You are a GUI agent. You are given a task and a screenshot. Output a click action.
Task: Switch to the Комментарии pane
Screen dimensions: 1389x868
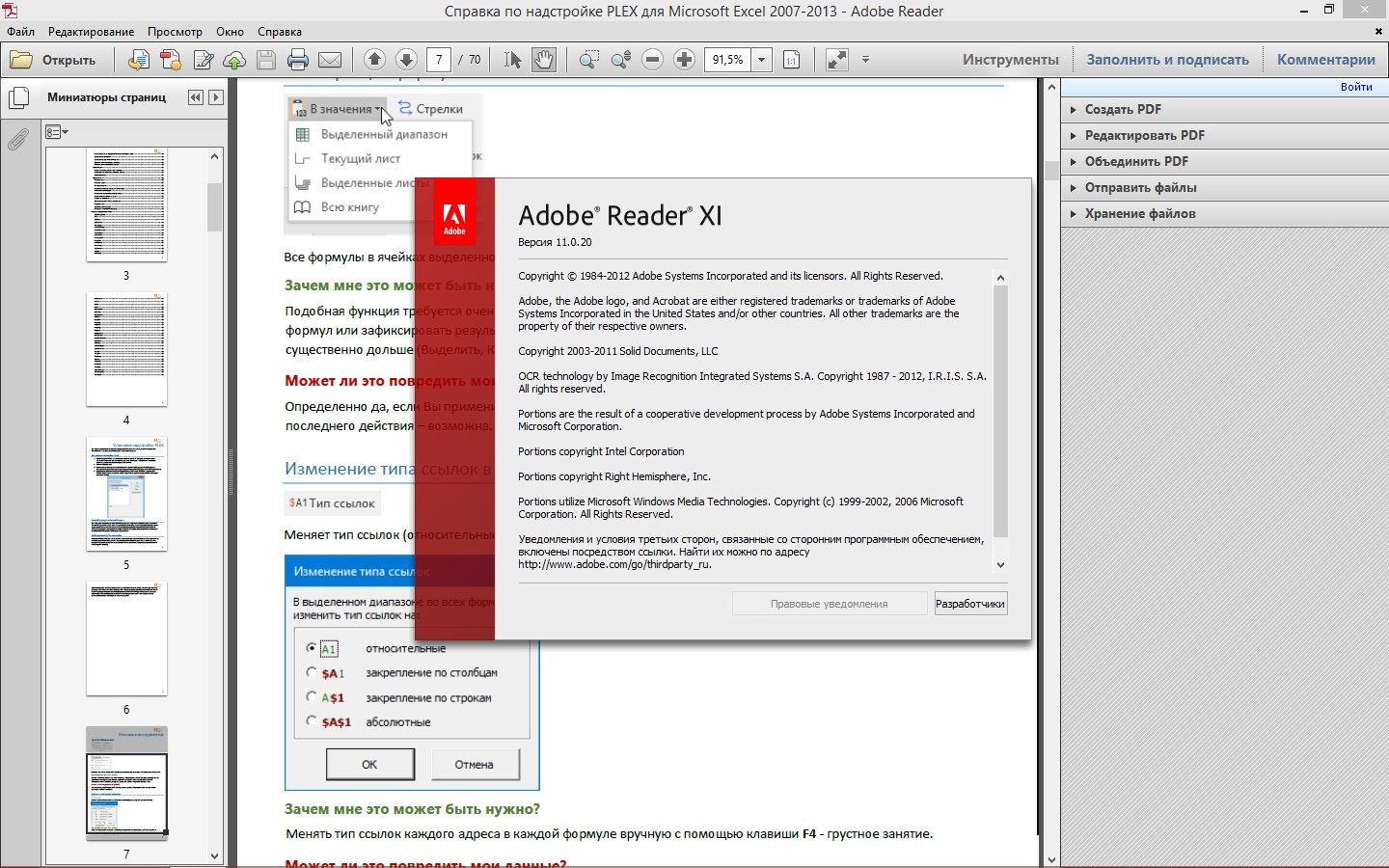click(1325, 60)
